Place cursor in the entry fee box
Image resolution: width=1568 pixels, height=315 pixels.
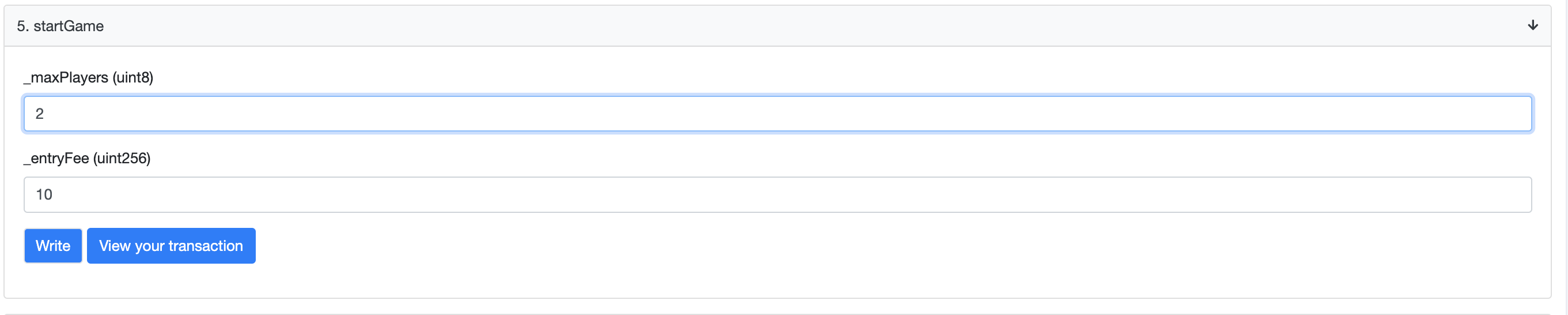(777, 195)
